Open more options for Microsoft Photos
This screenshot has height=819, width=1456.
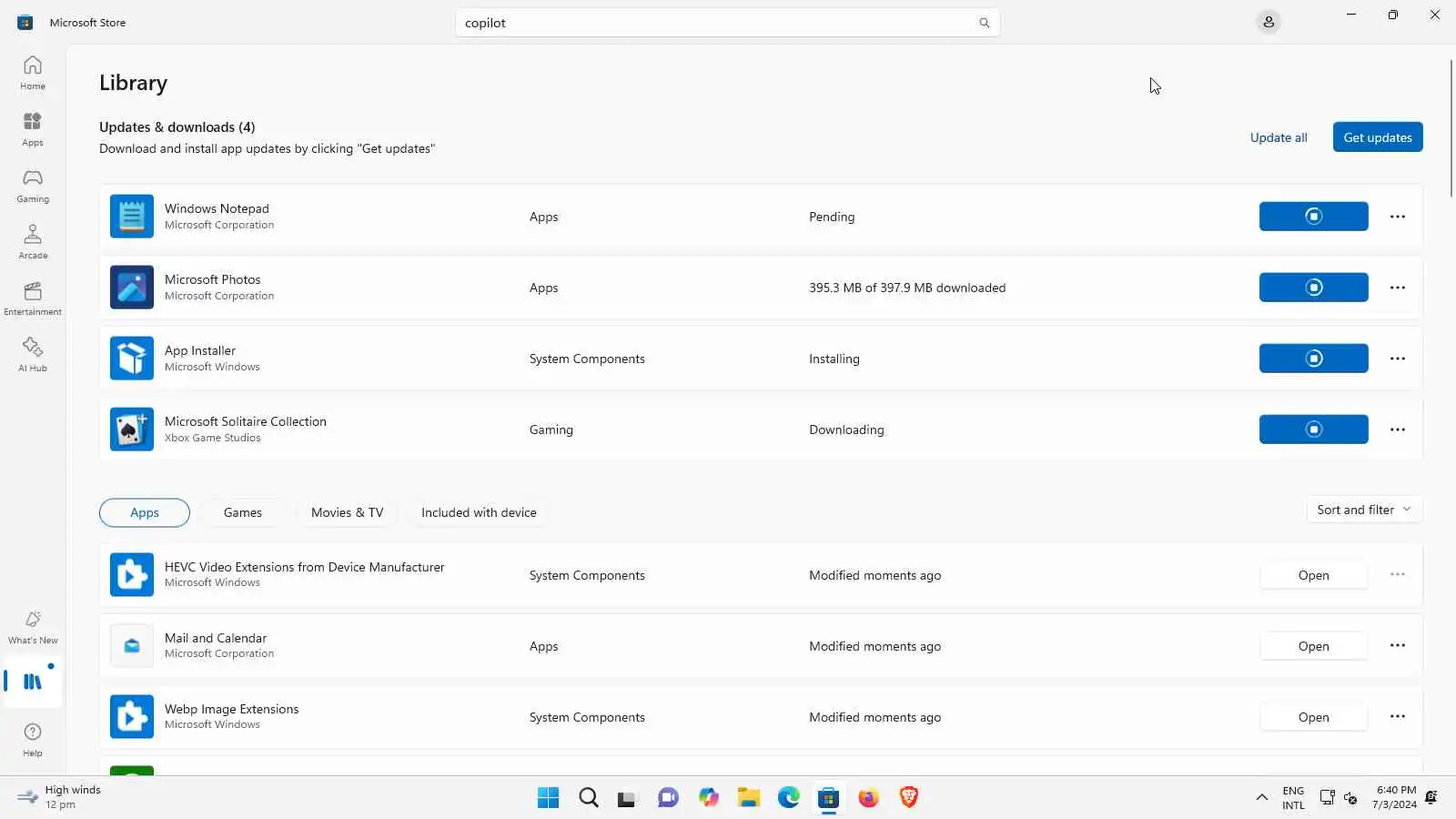(1398, 288)
